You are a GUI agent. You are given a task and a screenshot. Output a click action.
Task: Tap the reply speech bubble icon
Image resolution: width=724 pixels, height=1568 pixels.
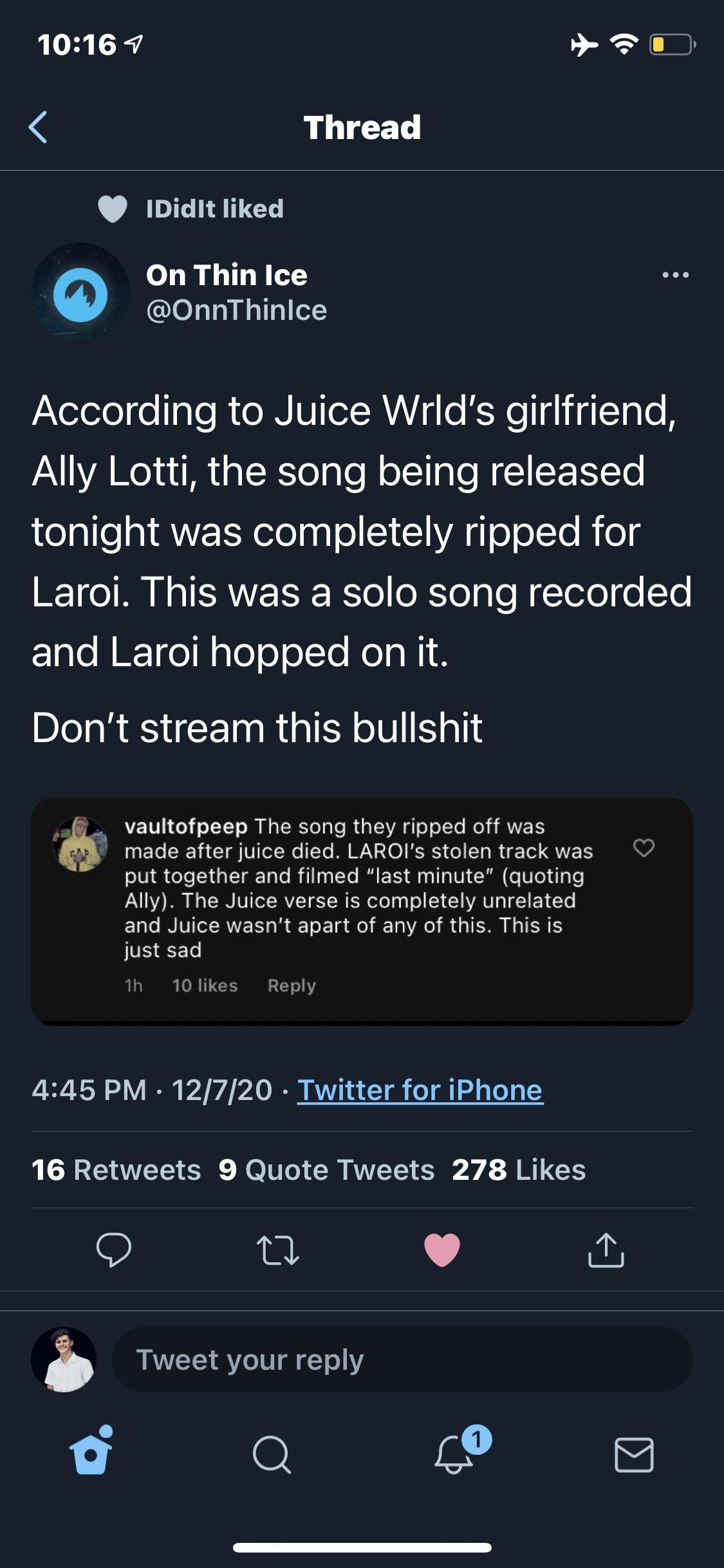coord(114,1249)
